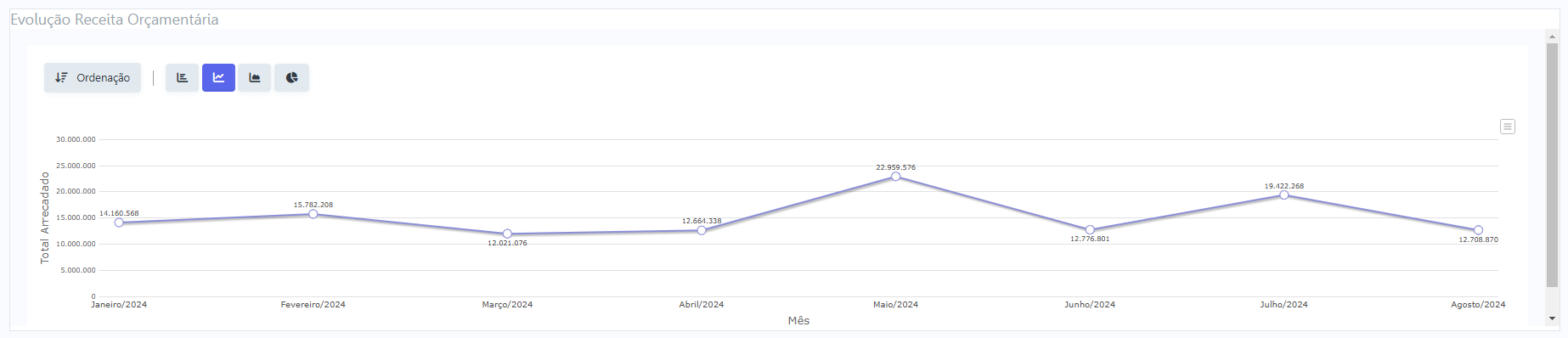
Task: Click the Abril/2024 axis label
Action: click(x=702, y=304)
